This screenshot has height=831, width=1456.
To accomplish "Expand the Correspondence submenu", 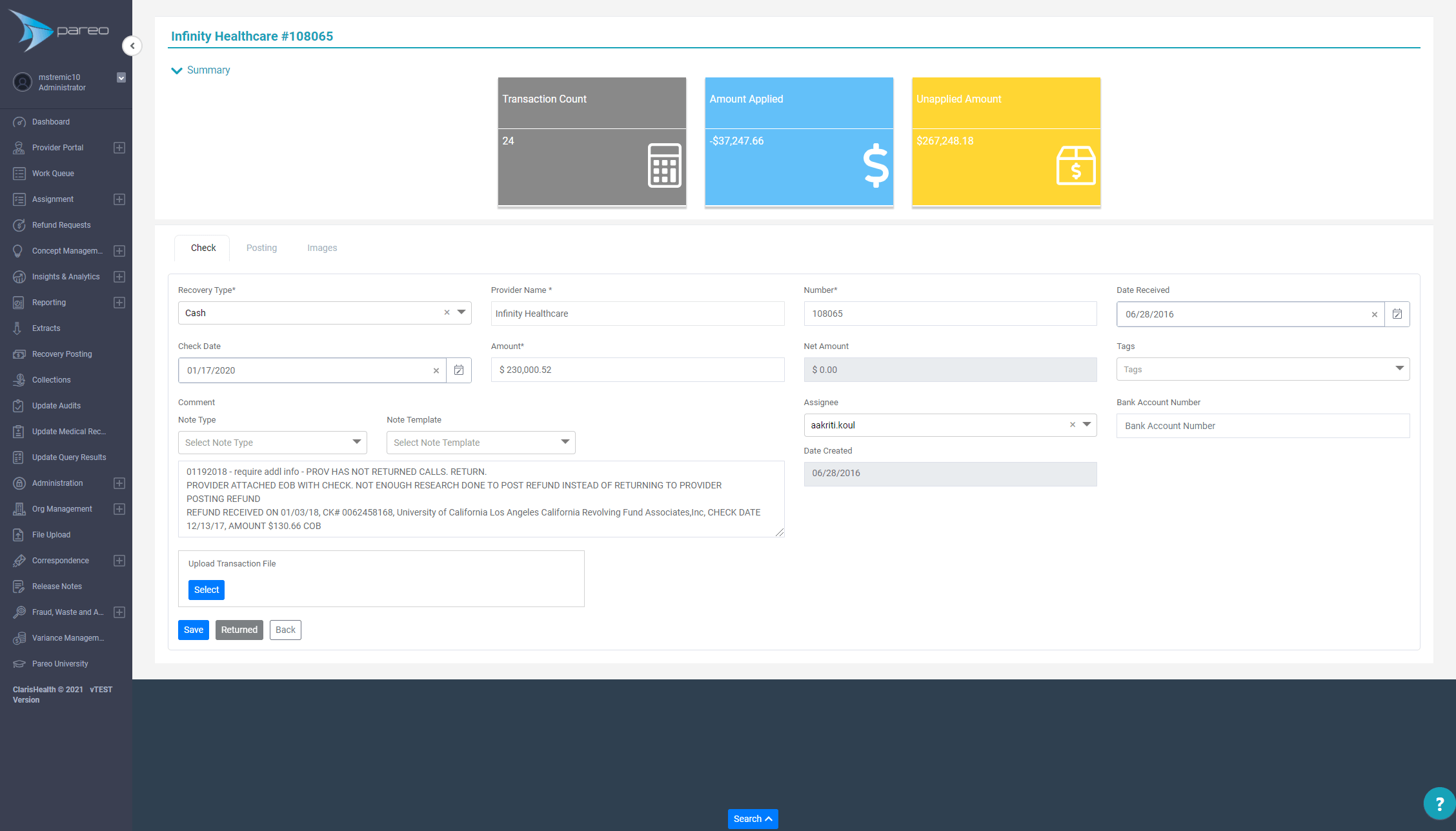I will click(119, 561).
